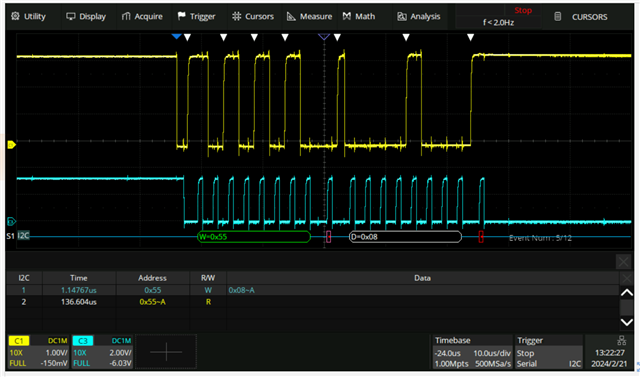Click the cyan C3 ground level indicator

click(11, 222)
